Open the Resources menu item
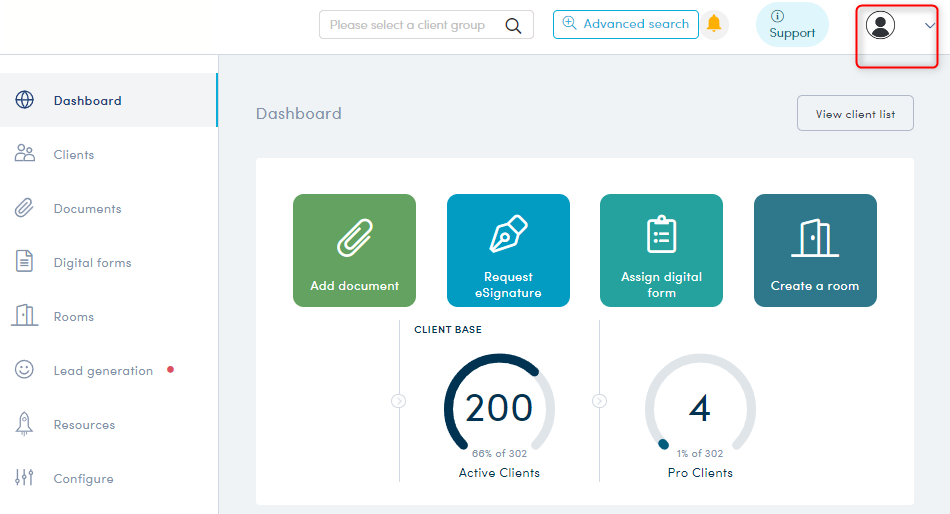950x514 pixels. pyautogui.click(x=108, y=424)
